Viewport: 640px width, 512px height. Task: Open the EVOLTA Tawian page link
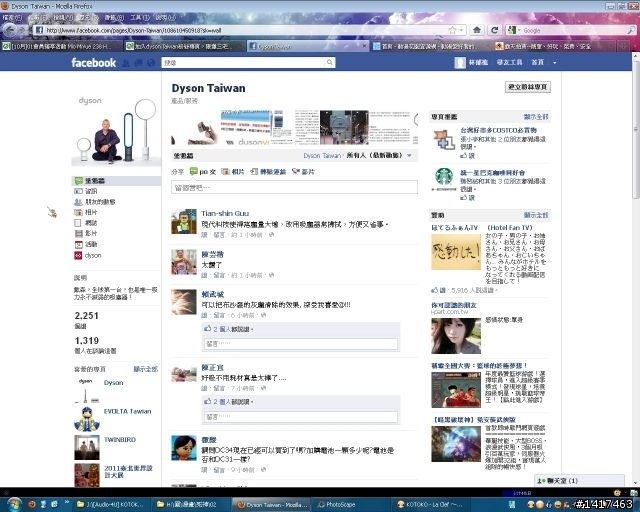pyautogui.click(x=127, y=411)
